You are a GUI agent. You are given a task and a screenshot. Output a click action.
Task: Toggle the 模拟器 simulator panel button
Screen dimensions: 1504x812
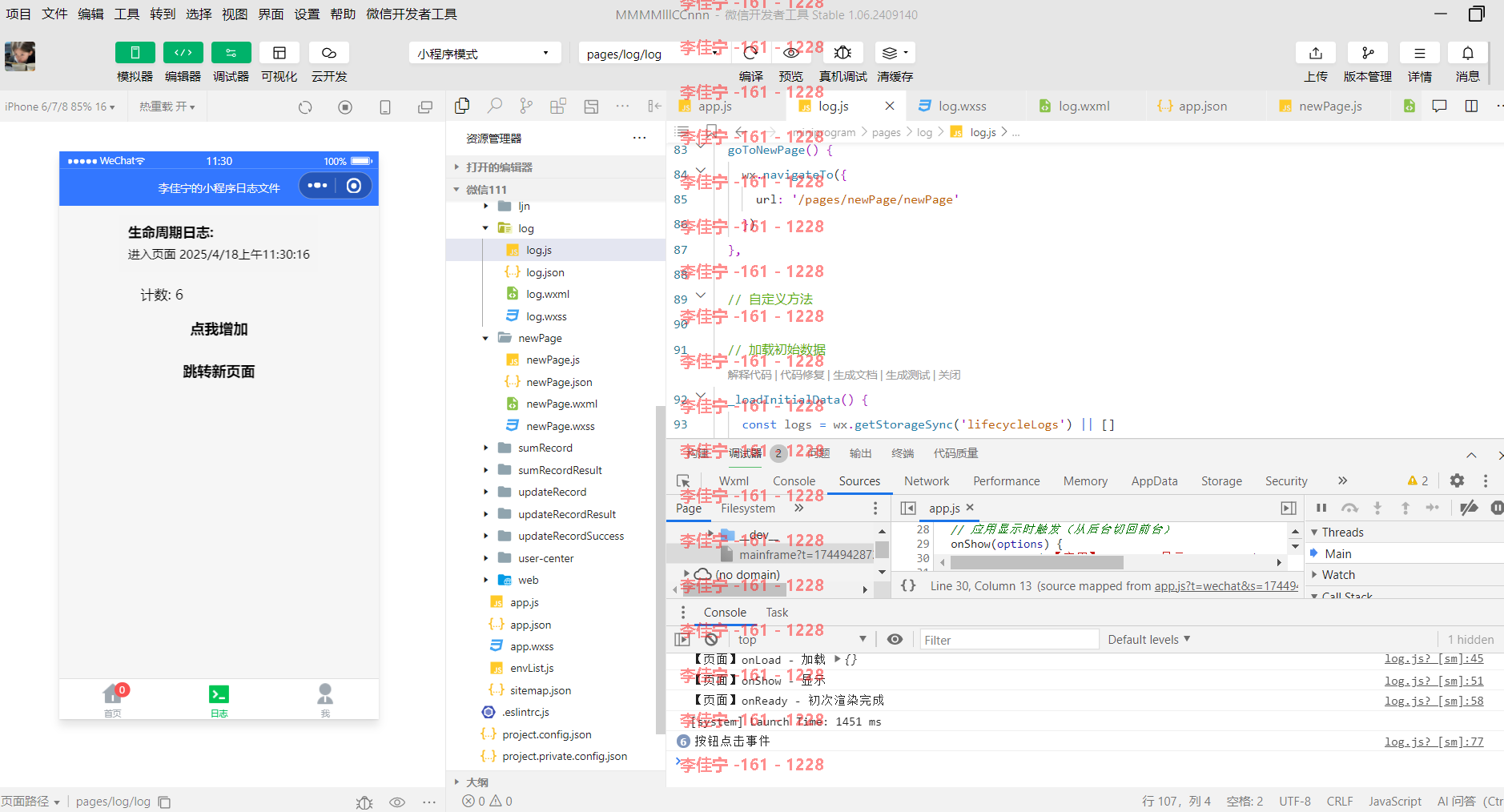pos(135,53)
